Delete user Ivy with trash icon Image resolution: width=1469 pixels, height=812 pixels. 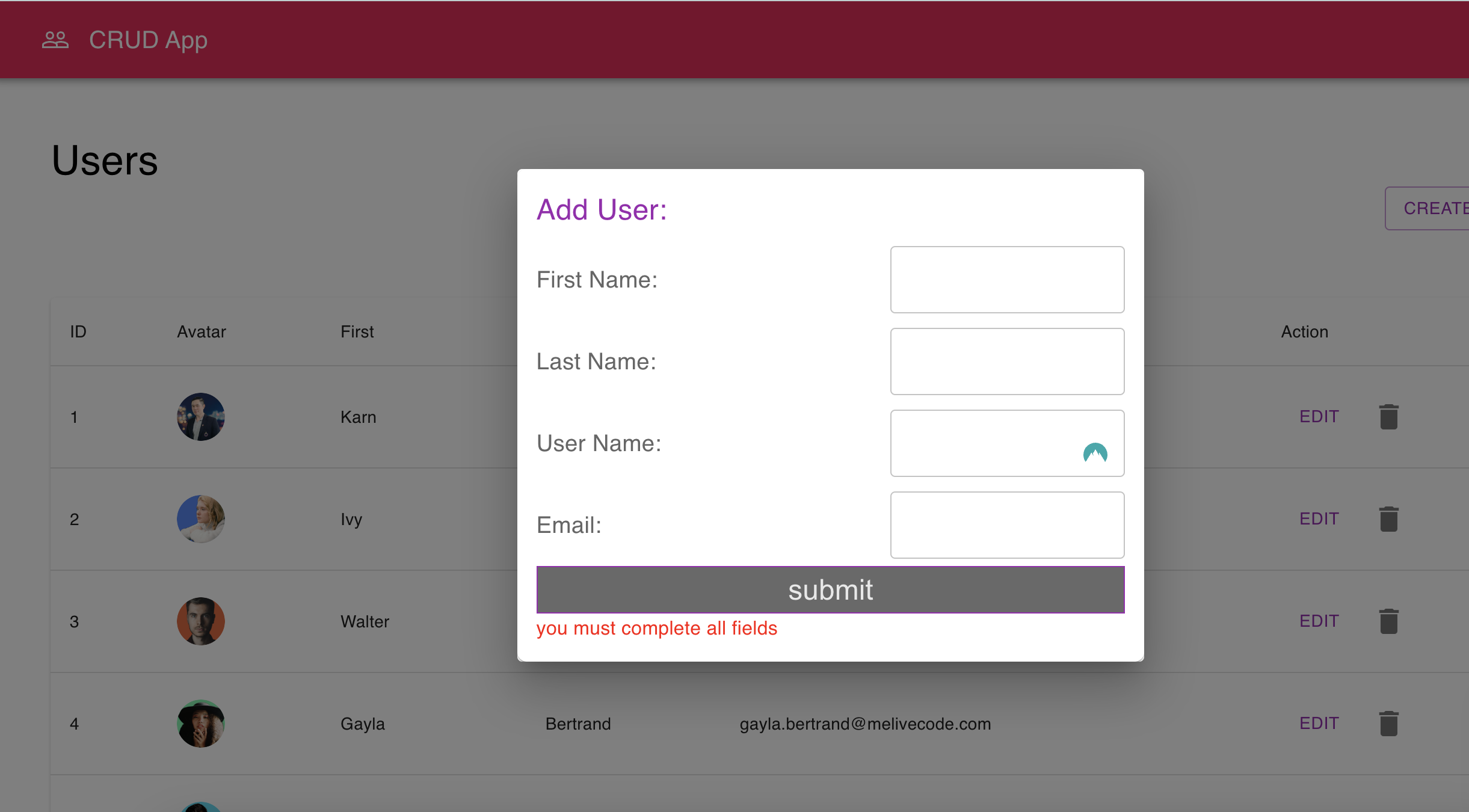tap(1388, 519)
